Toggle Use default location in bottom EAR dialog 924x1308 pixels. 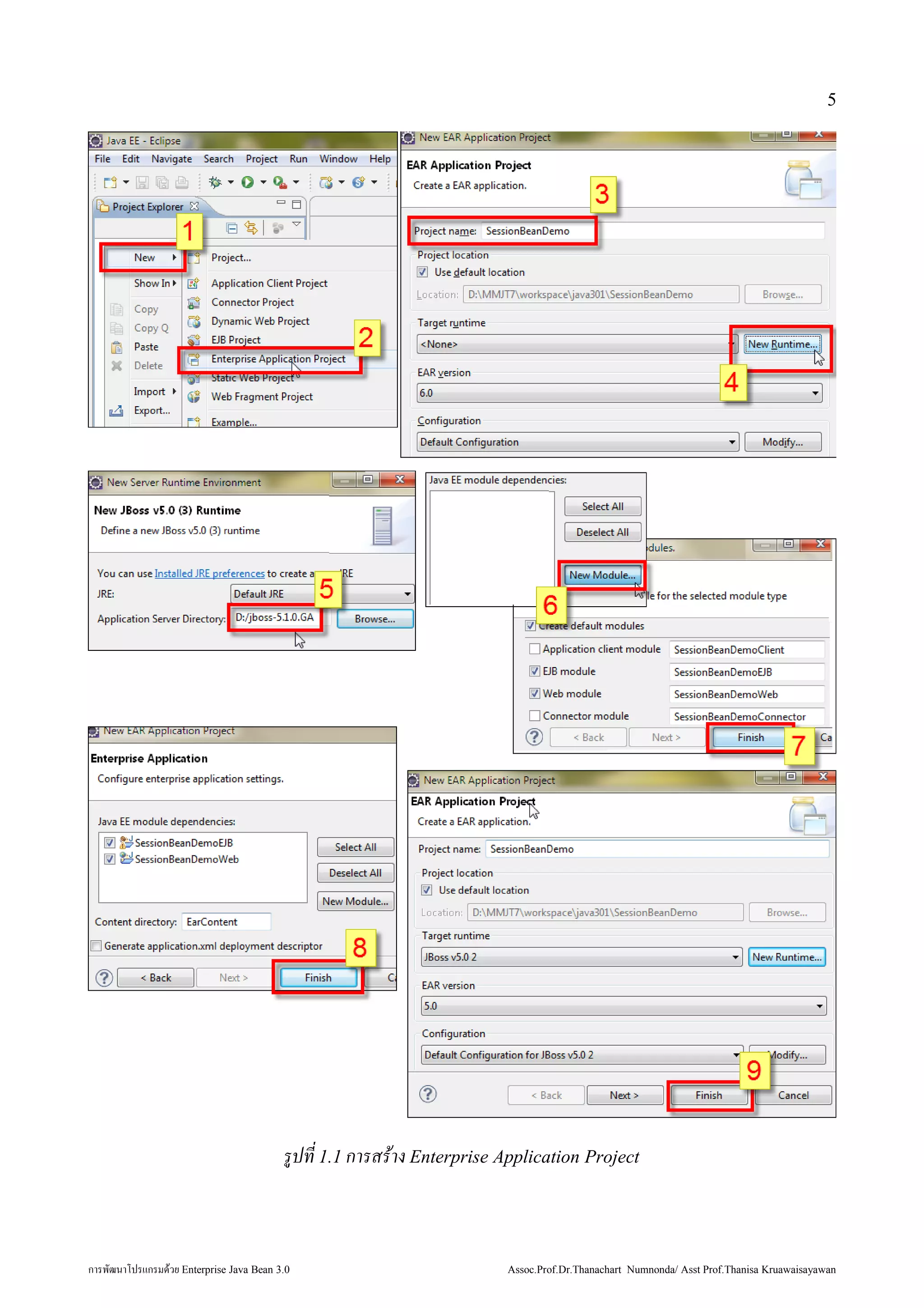(x=426, y=890)
